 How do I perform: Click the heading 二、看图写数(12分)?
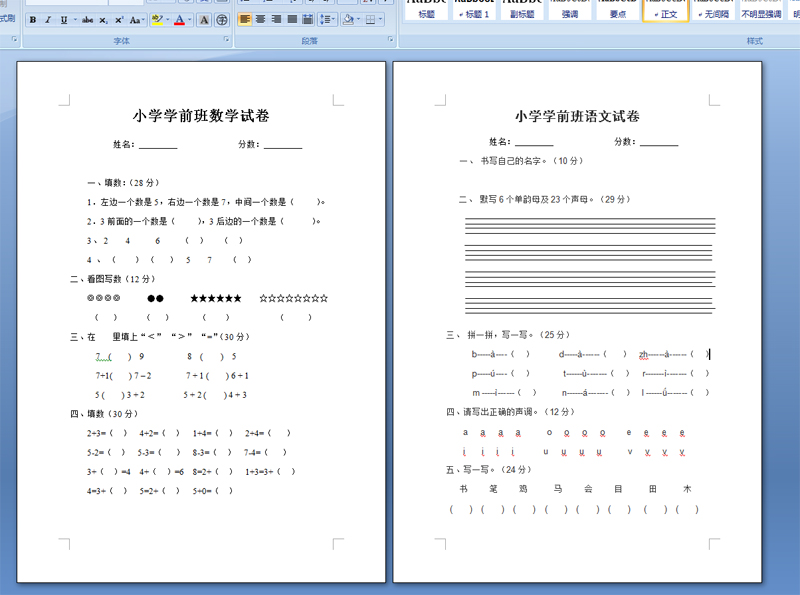click(x=112, y=279)
